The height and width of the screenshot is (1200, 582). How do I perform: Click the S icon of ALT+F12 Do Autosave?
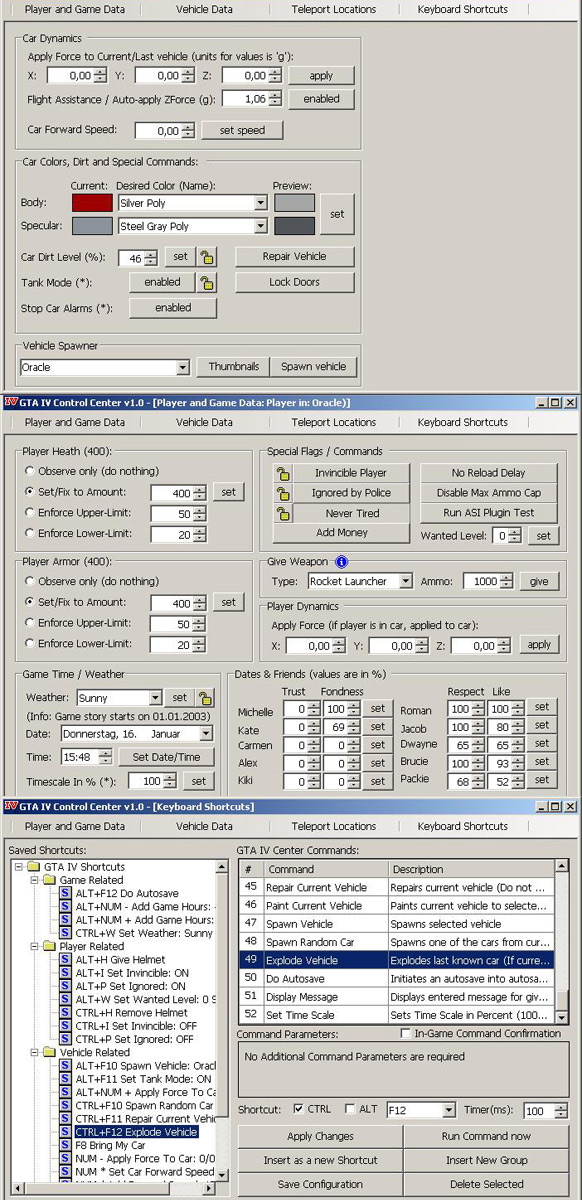pyautogui.click(x=65, y=893)
